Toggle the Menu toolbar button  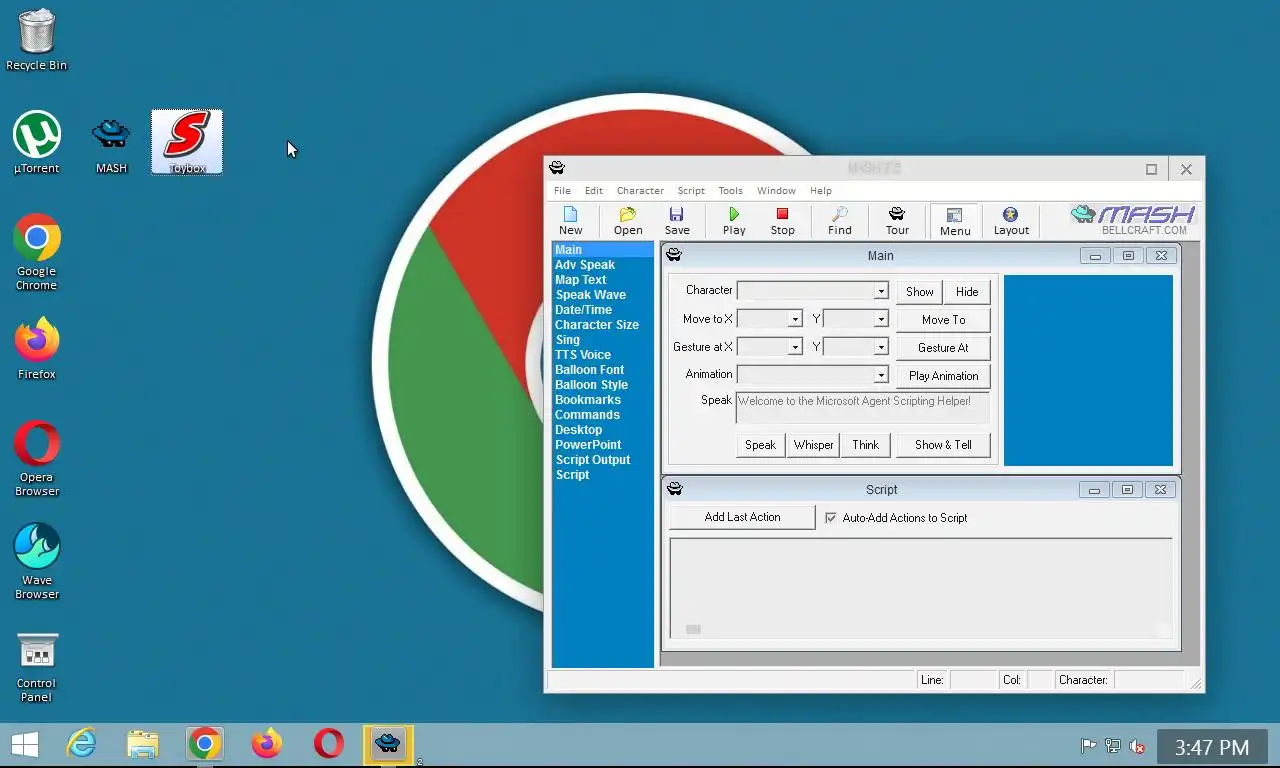pyautogui.click(x=955, y=221)
